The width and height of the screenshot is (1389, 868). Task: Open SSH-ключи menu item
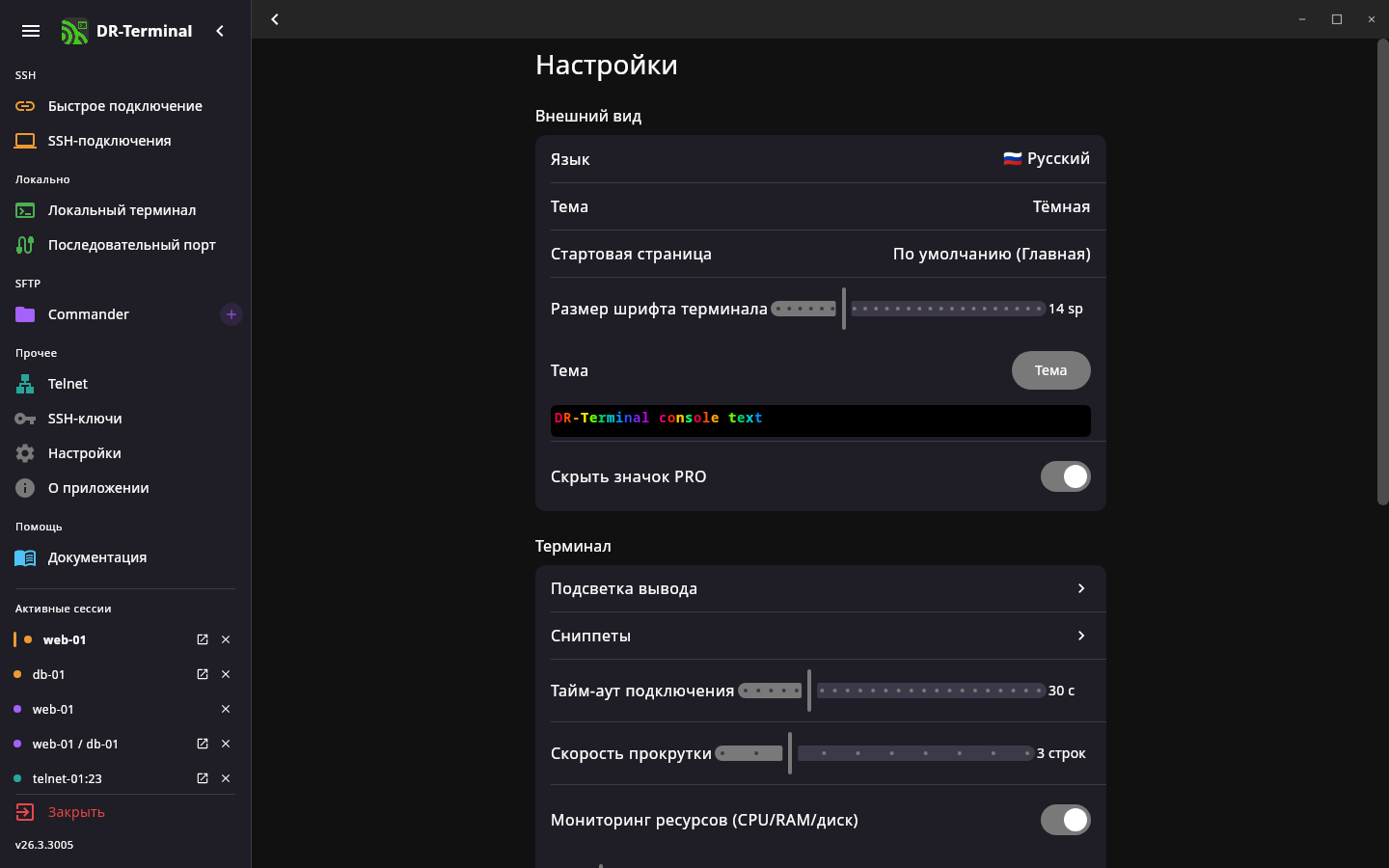(x=125, y=419)
